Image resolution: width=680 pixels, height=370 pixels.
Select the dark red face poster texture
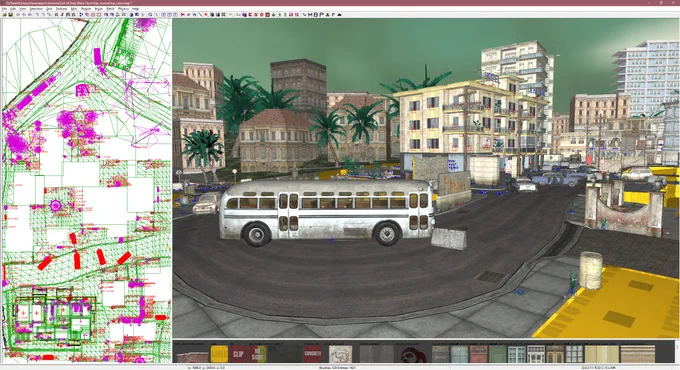(x=414, y=354)
